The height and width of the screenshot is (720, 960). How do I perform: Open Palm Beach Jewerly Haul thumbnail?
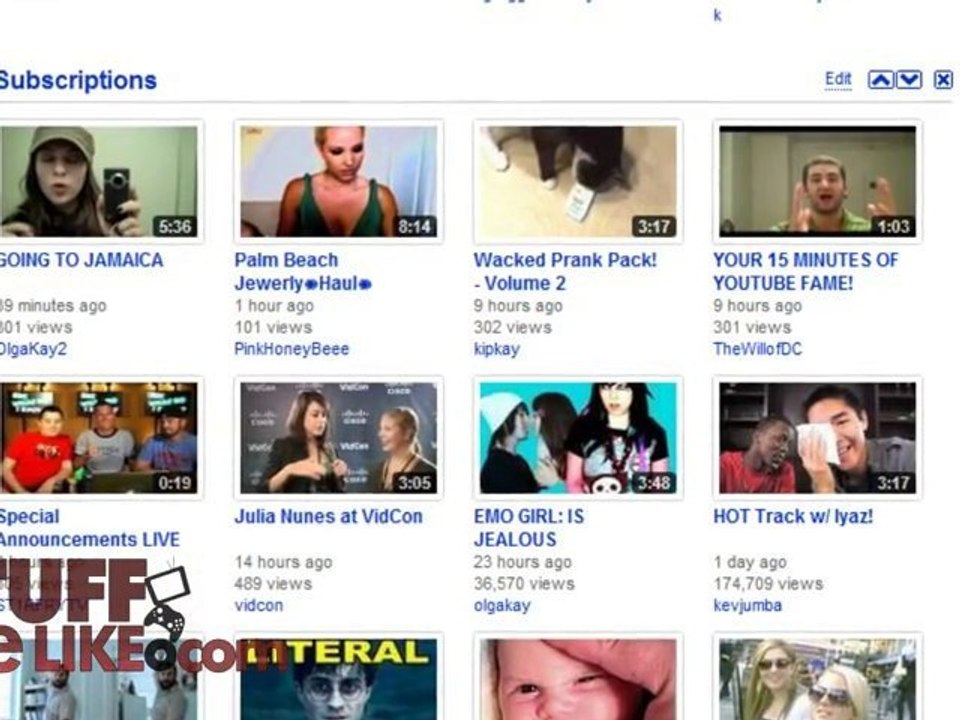339,182
